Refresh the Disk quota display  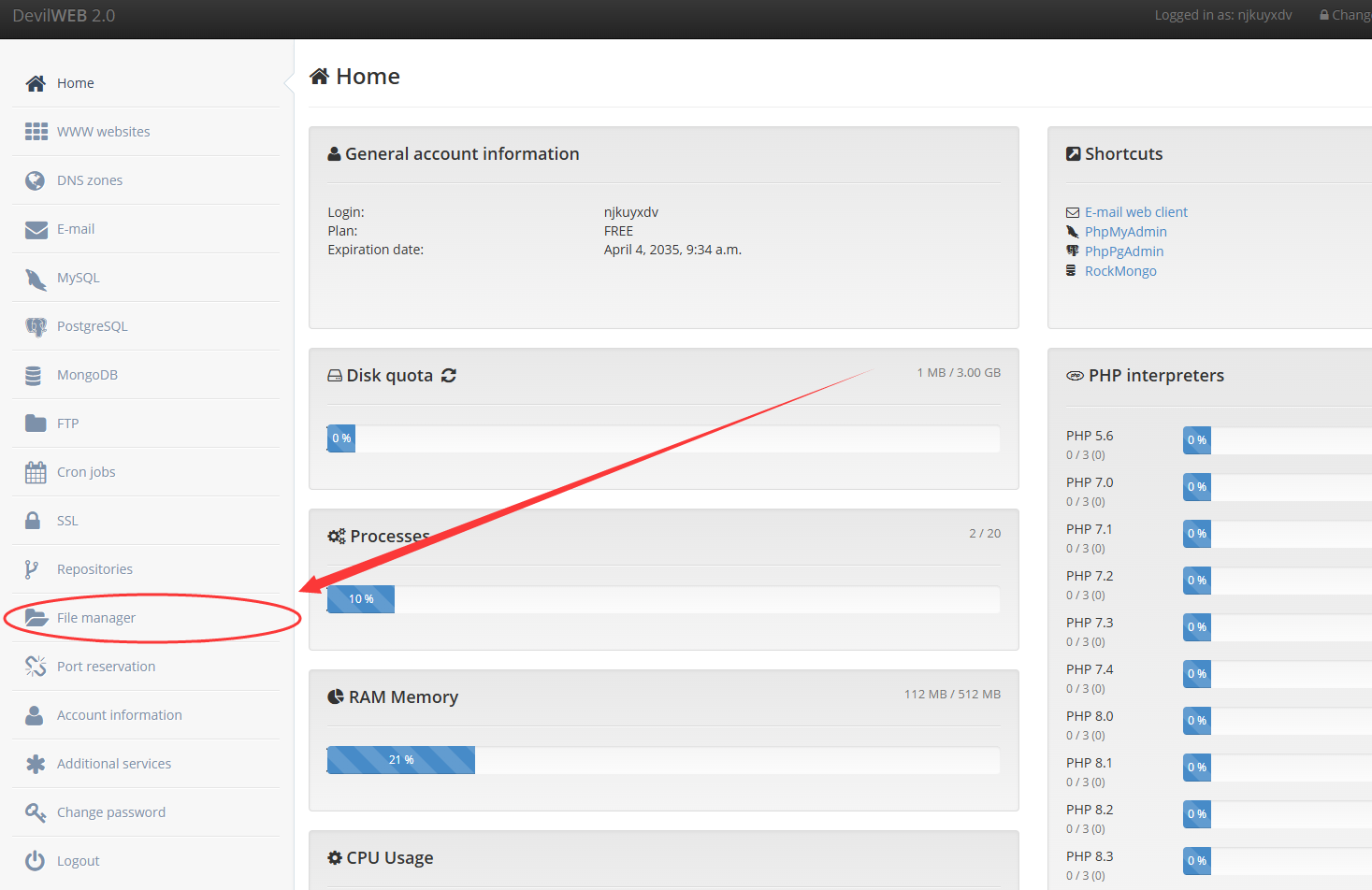click(x=448, y=374)
